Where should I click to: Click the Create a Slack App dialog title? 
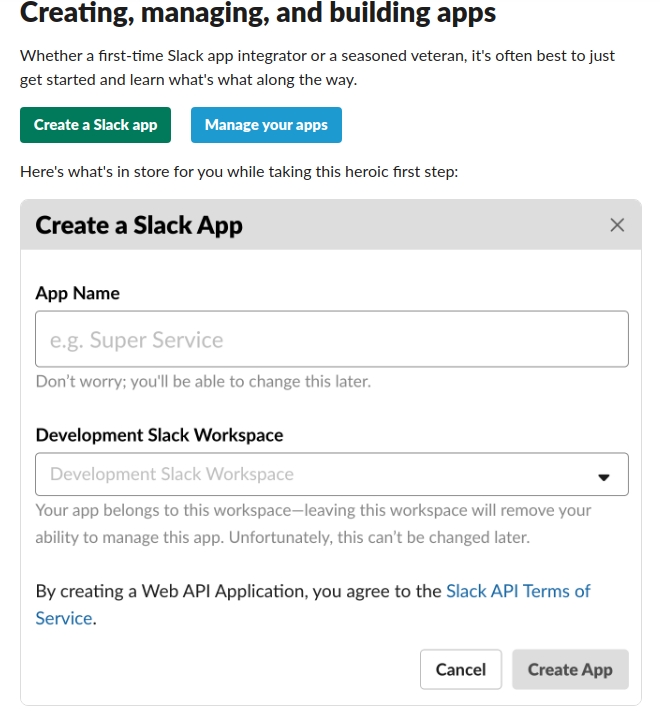coord(139,225)
